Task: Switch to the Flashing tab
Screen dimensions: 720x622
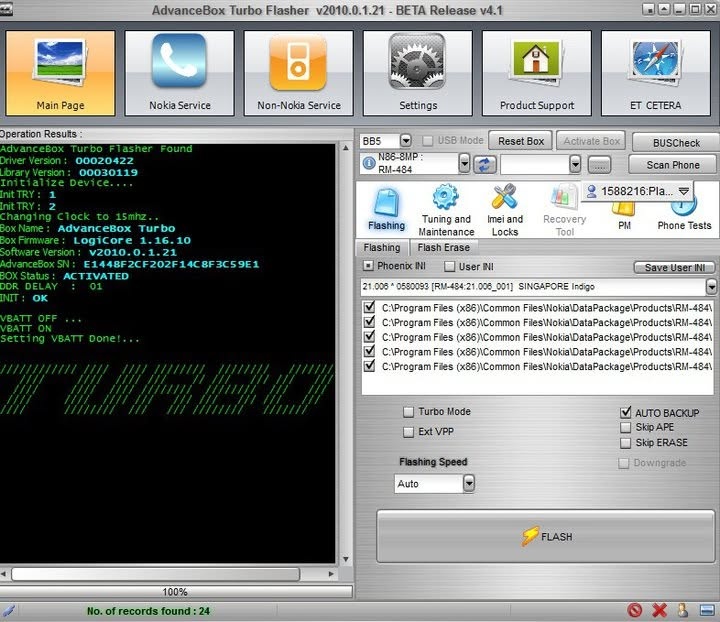Action: pyautogui.click(x=382, y=247)
